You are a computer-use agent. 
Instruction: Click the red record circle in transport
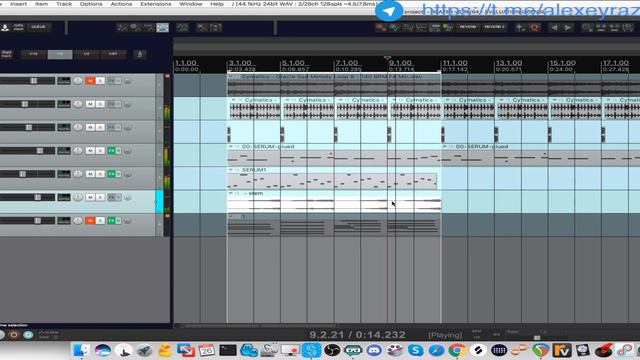pos(14,335)
